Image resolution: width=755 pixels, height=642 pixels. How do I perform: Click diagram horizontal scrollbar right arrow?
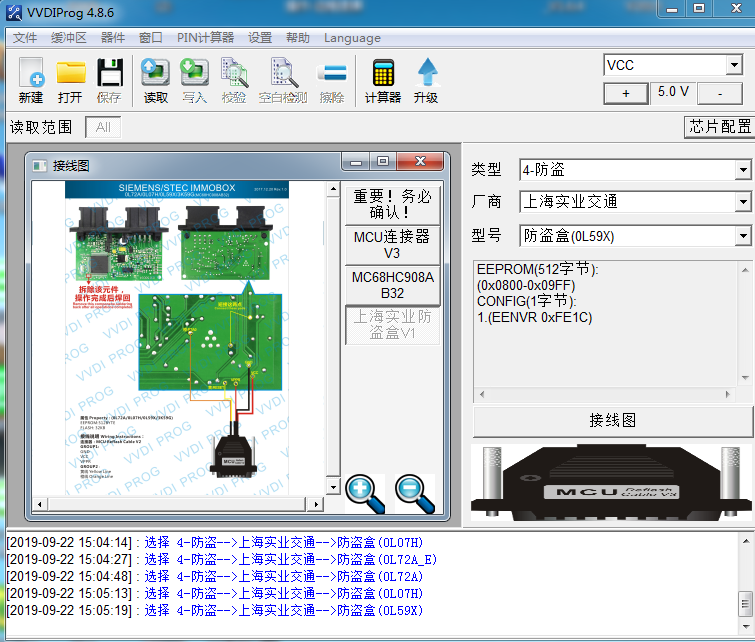316,504
